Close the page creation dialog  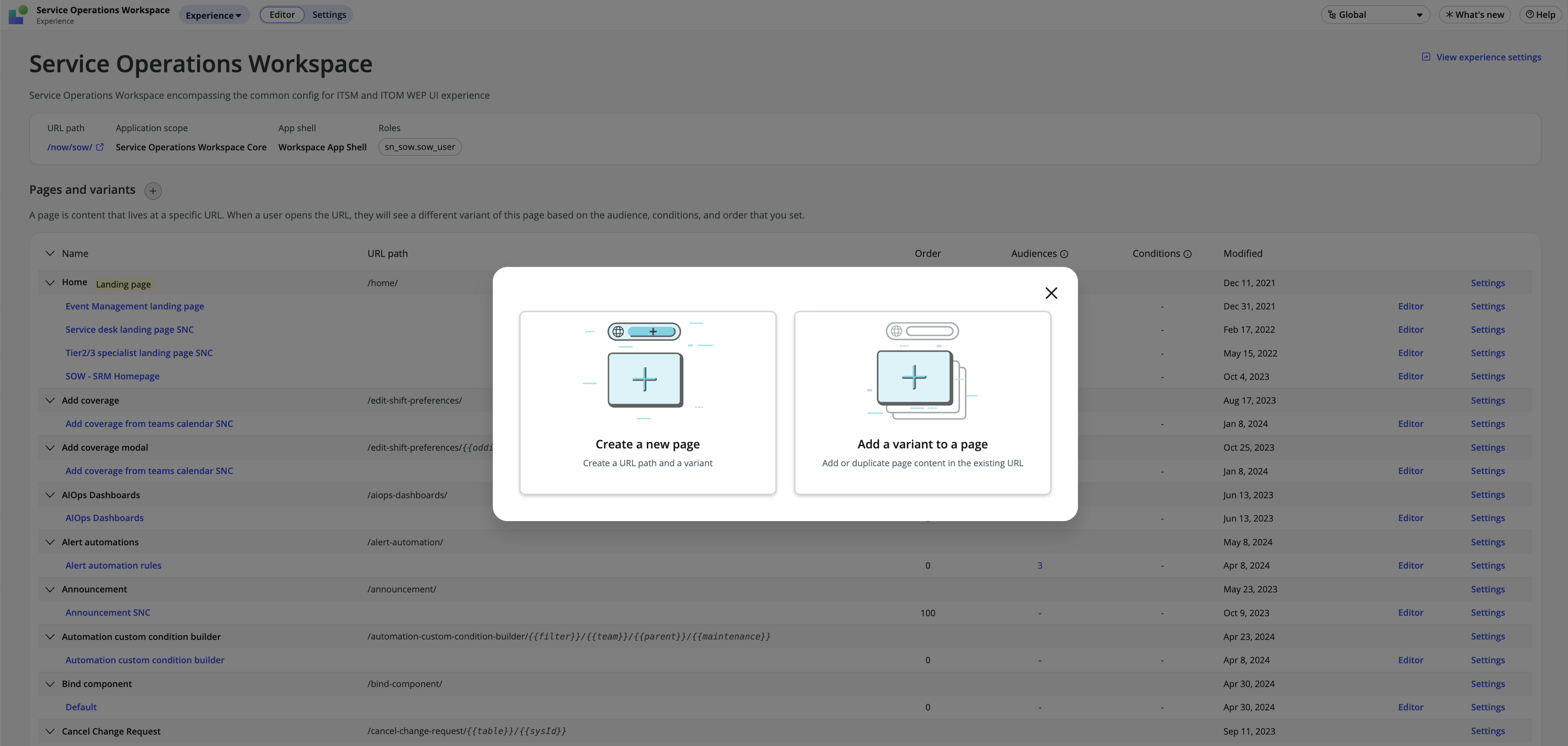[x=1051, y=293]
